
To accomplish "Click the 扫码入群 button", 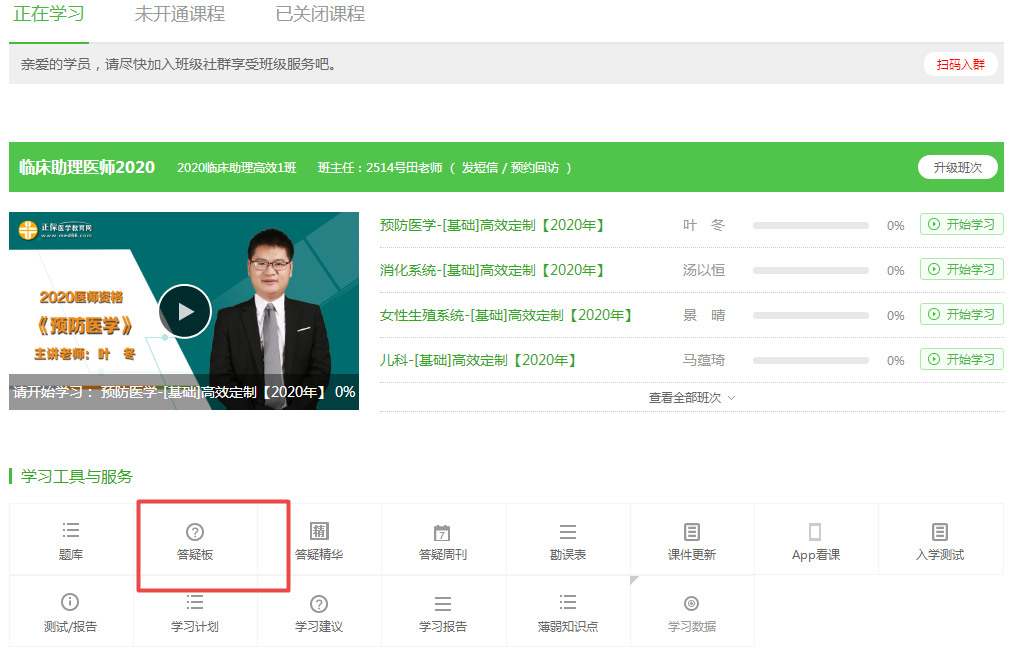I will 960,65.
